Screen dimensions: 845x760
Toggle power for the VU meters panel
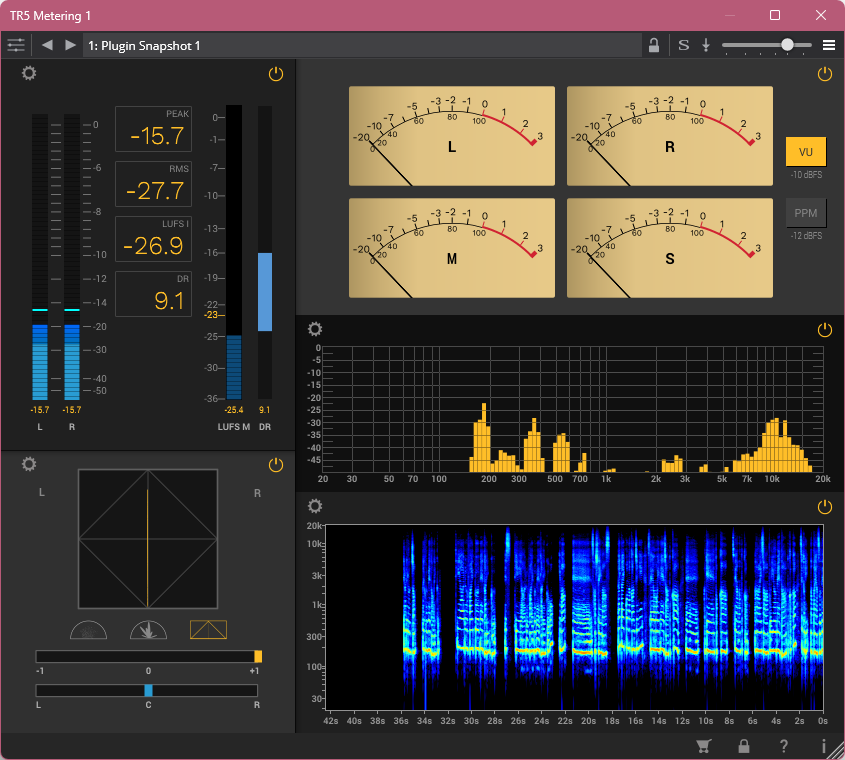(824, 74)
